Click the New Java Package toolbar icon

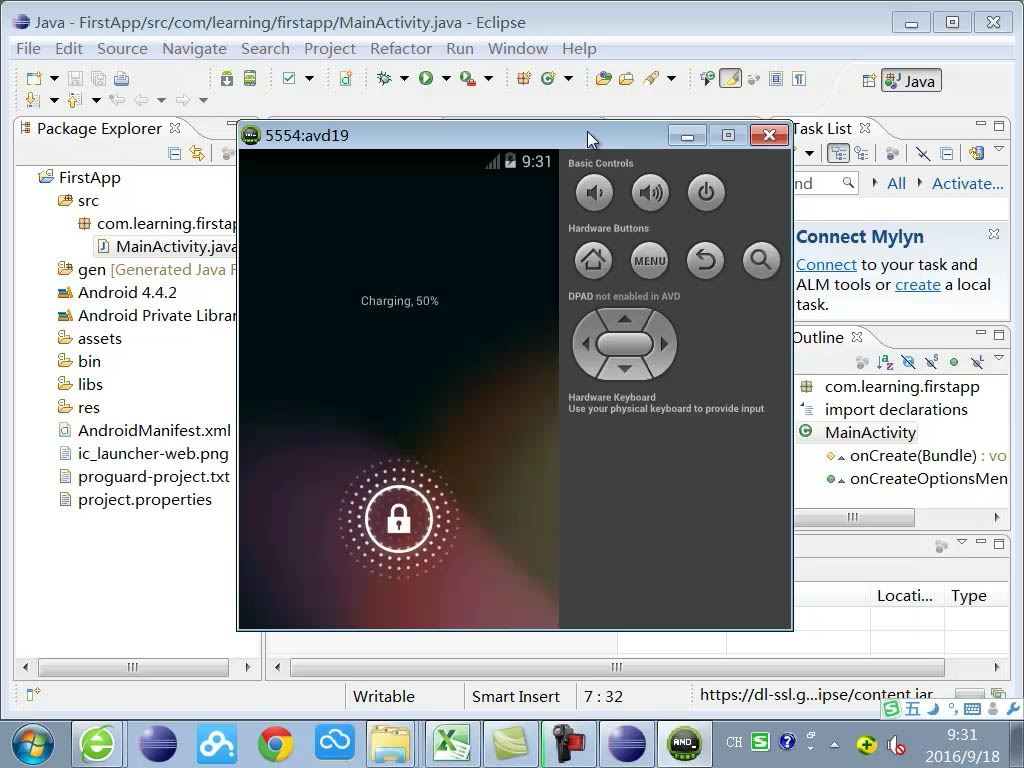pyautogui.click(x=523, y=79)
